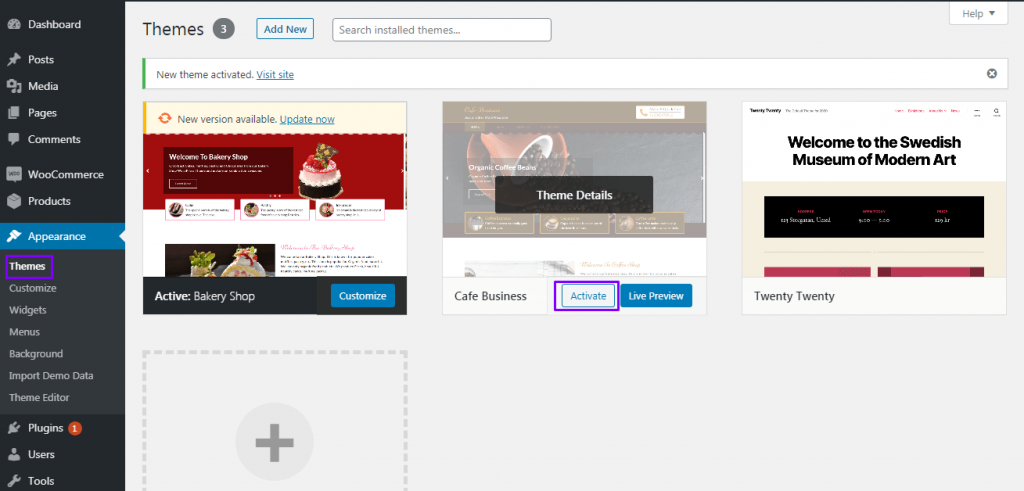
Task: Click Live Preview for Cafe Business
Action: pos(656,296)
